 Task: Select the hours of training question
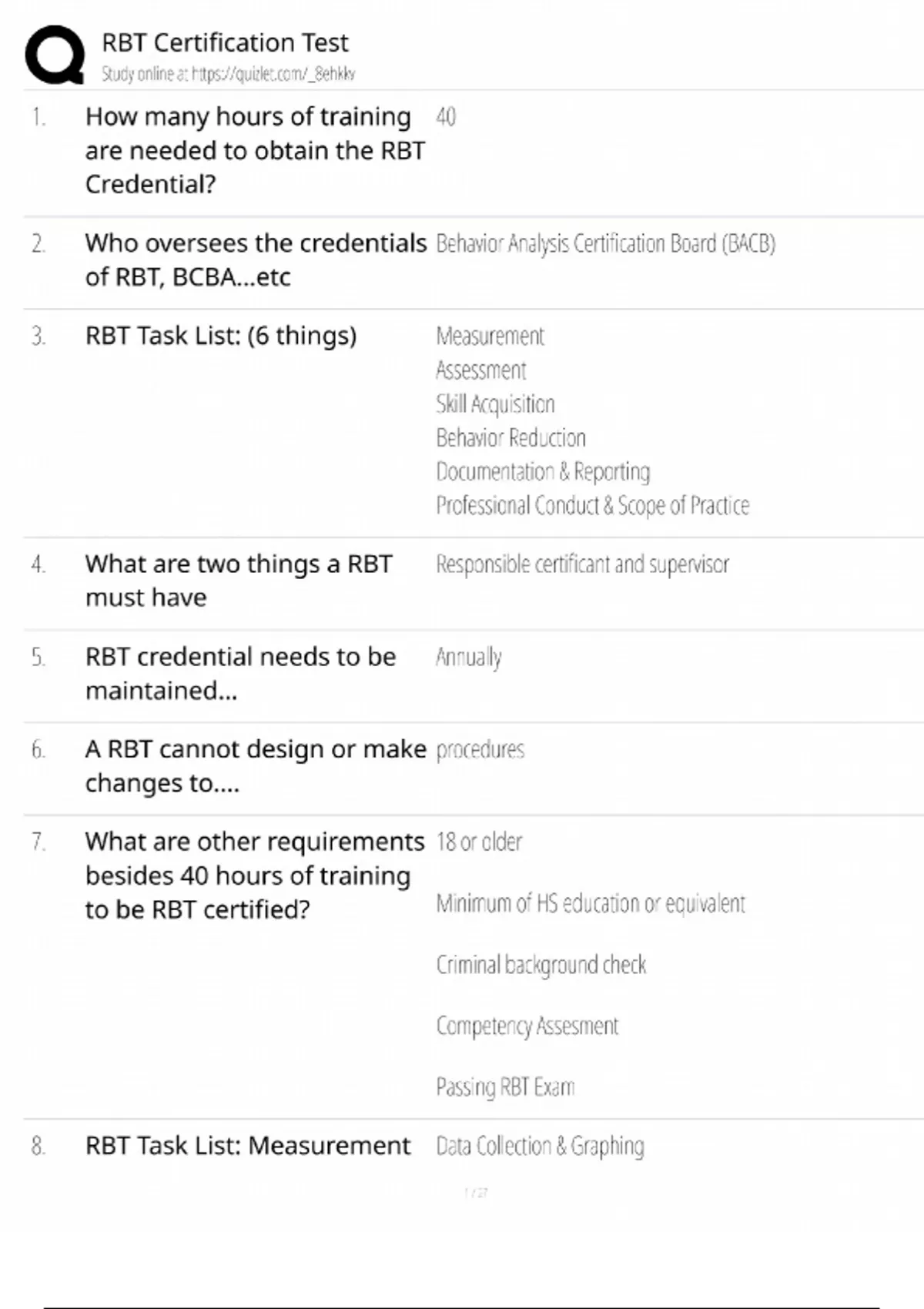click(254, 150)
